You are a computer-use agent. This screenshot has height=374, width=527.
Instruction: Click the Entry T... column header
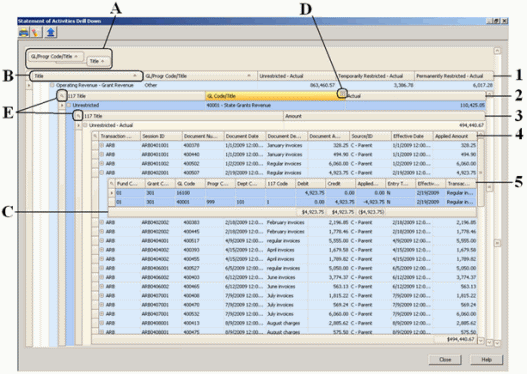400,184
